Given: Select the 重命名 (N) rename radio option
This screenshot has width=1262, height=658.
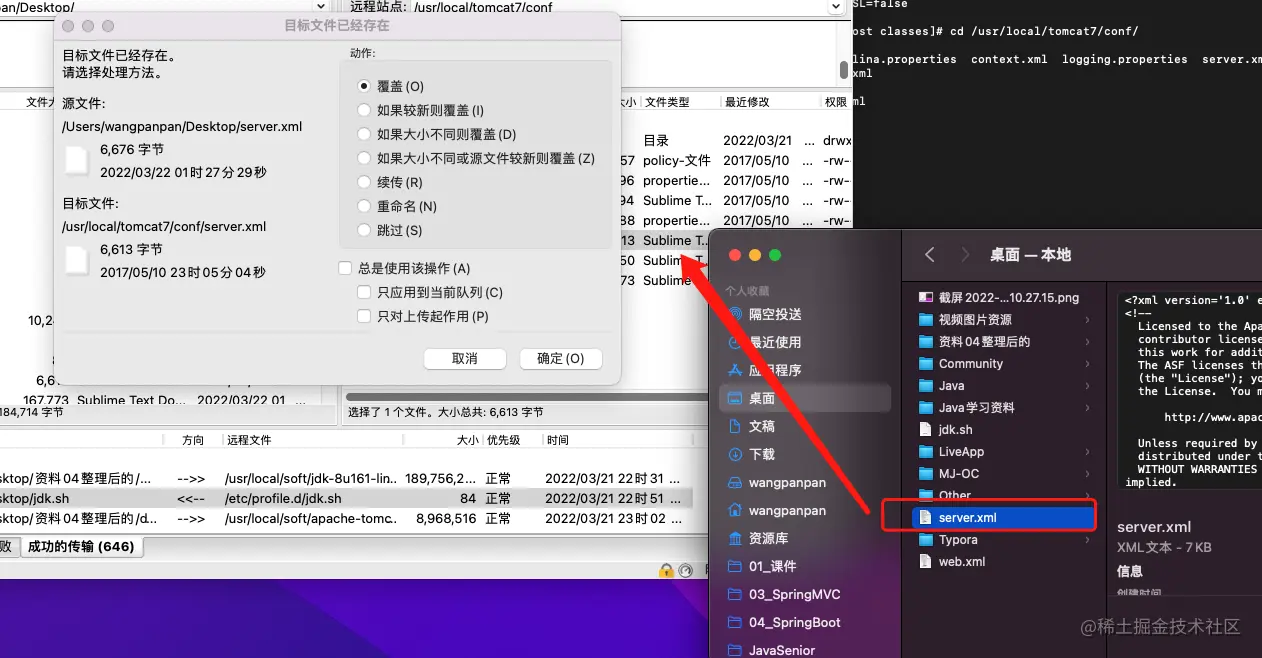Looking at the screenshot, I should (397, 206).
